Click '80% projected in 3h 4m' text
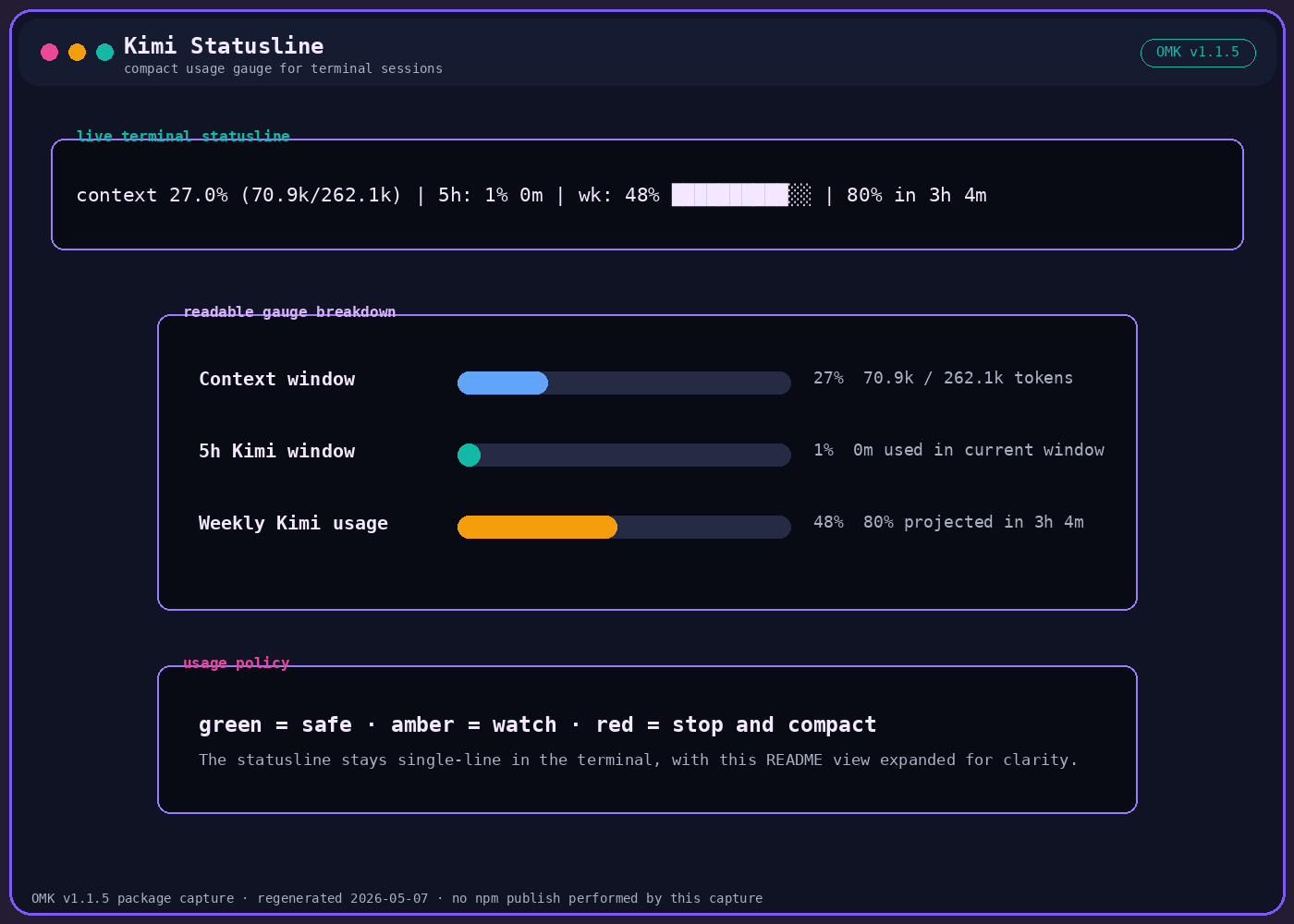 (973, 522)
